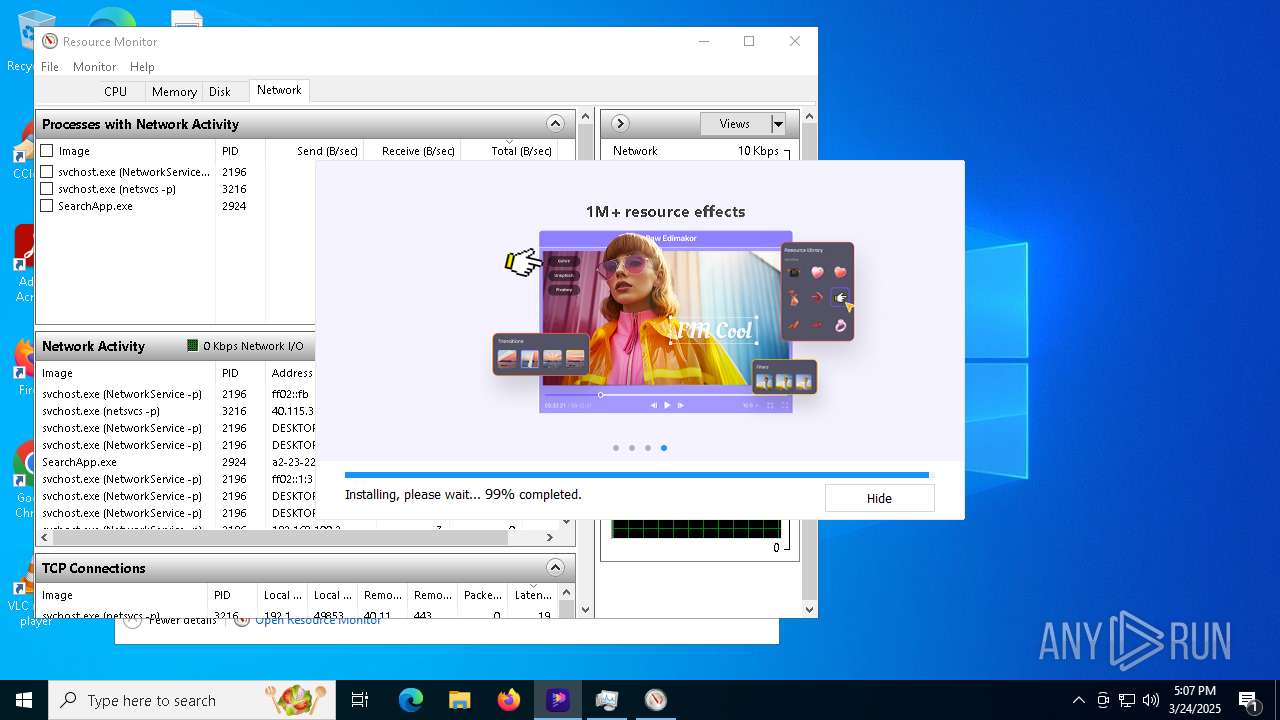Launch Microsoft Edge from taskbar
Viewport: 1280px width, 720px height.
[411, 700]
